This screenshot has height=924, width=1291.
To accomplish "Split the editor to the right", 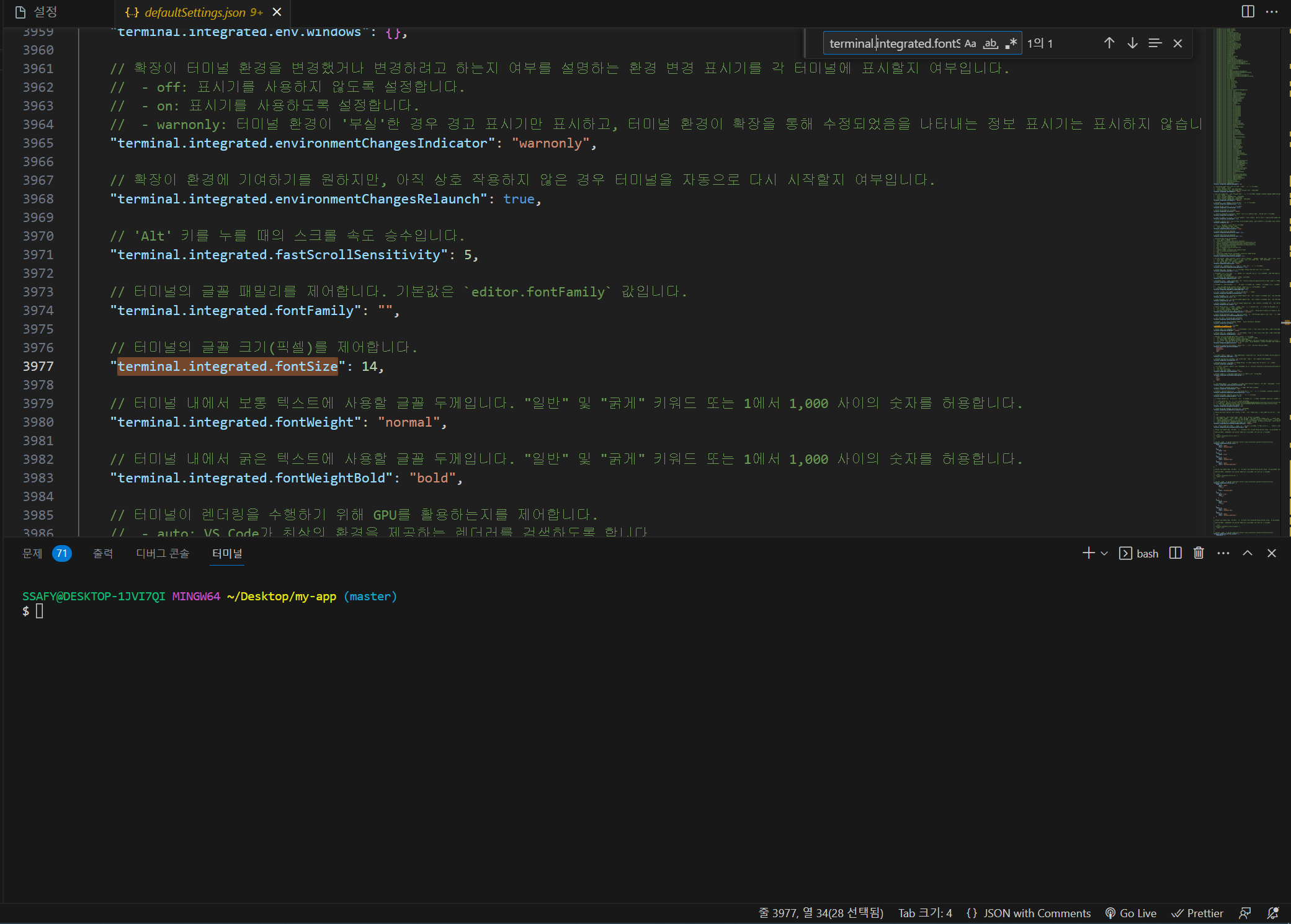I will [x=1248, y=12].
